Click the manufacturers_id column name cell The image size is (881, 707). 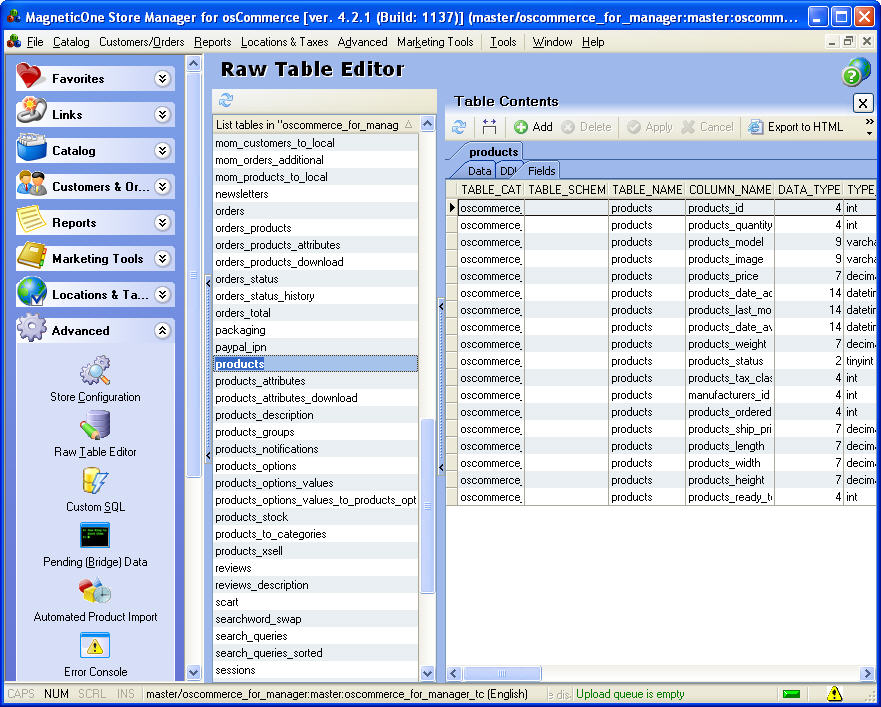tap(730, 395)
